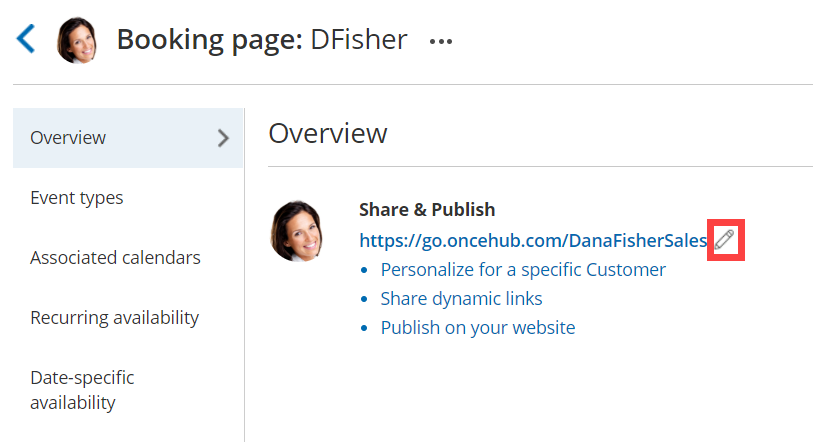
Task: Click the bullet before Share dynamic links
Action: (366, 299)
